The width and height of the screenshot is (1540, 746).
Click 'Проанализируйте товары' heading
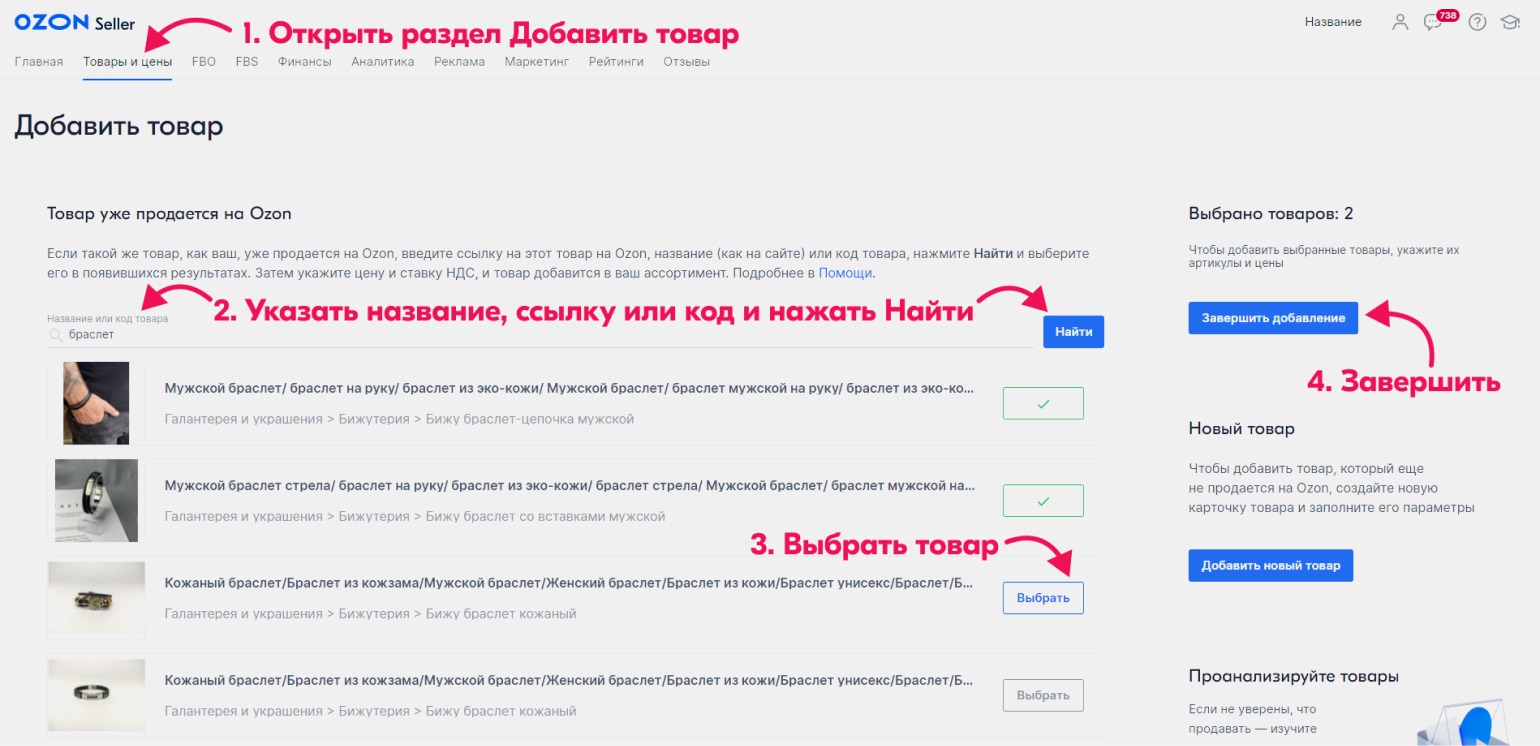[1293, 676]
